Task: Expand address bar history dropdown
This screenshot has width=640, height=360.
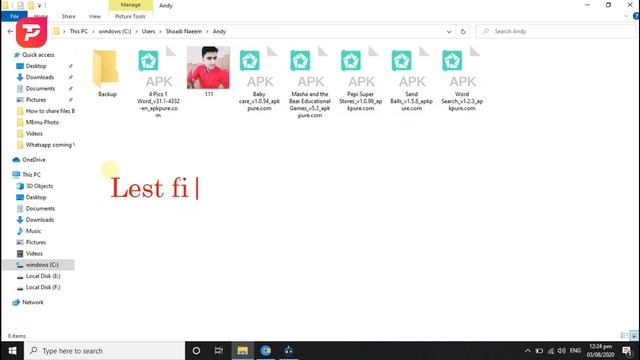Action: (x=449, y=31)
